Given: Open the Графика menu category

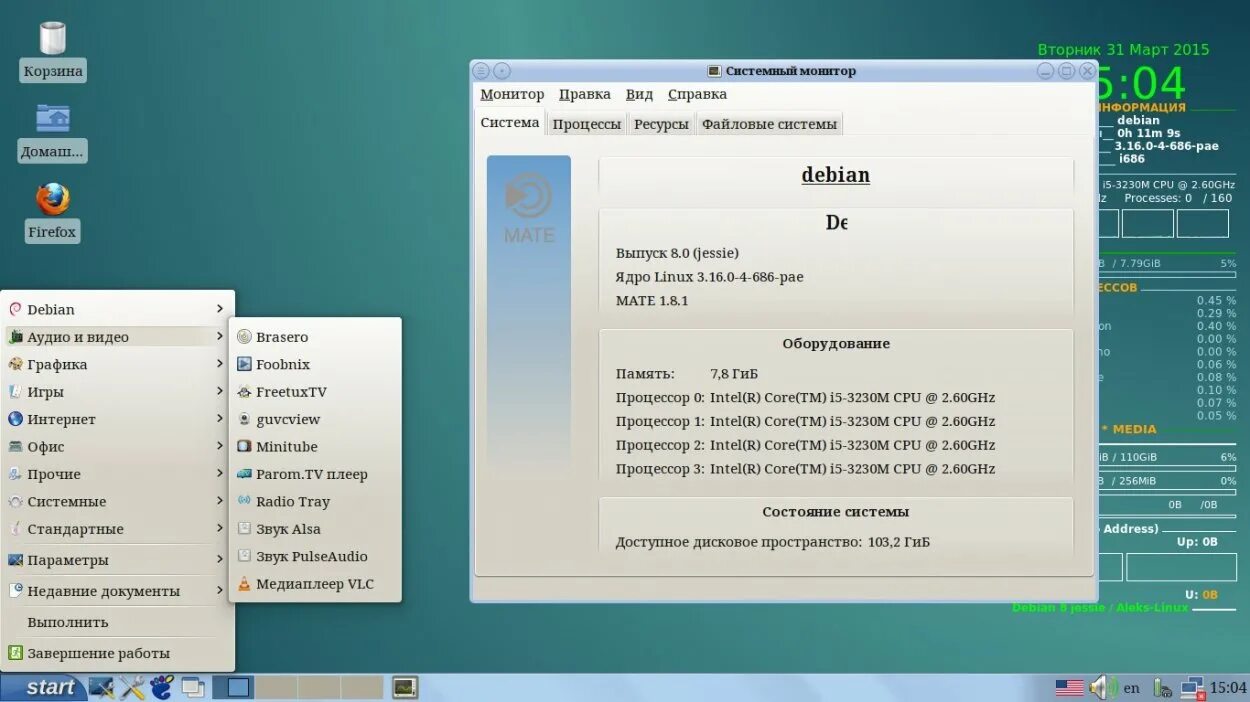Looking at the screenshot, I should (x=117, y=365).
